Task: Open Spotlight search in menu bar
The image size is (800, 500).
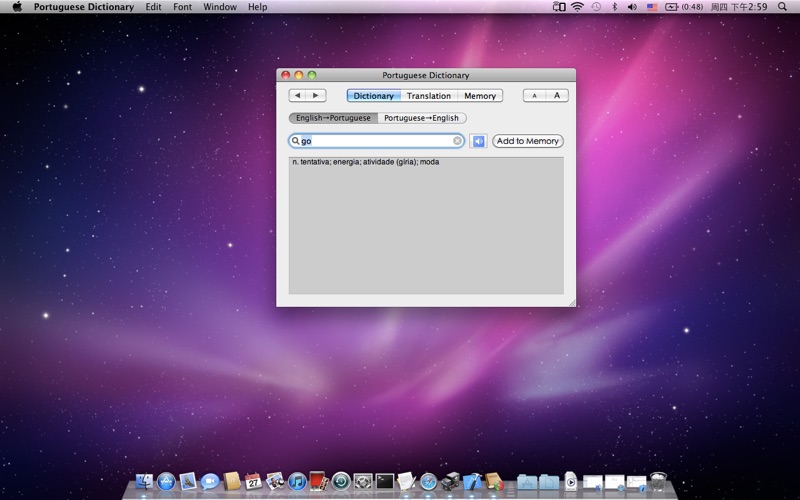Action: [x=782, y=7]
